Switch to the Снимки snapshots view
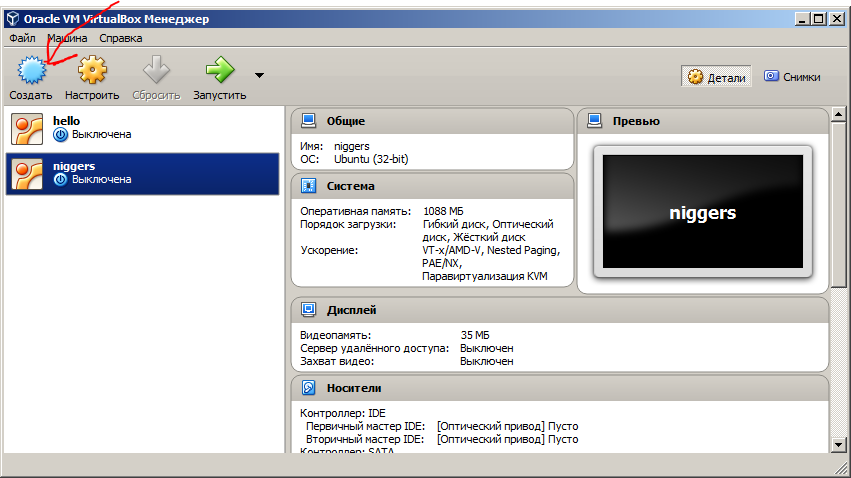This screenshot has height=478, width=851. coord(792,77)
